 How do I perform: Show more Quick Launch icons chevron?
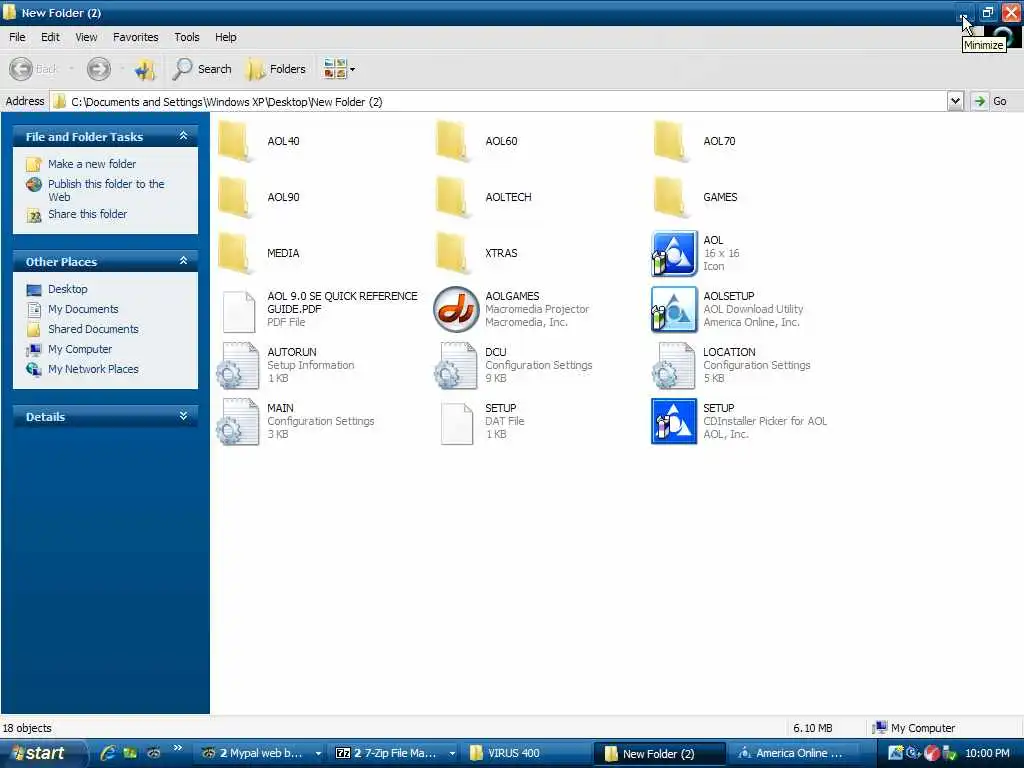pyautogui.click(x=178, y=748)
